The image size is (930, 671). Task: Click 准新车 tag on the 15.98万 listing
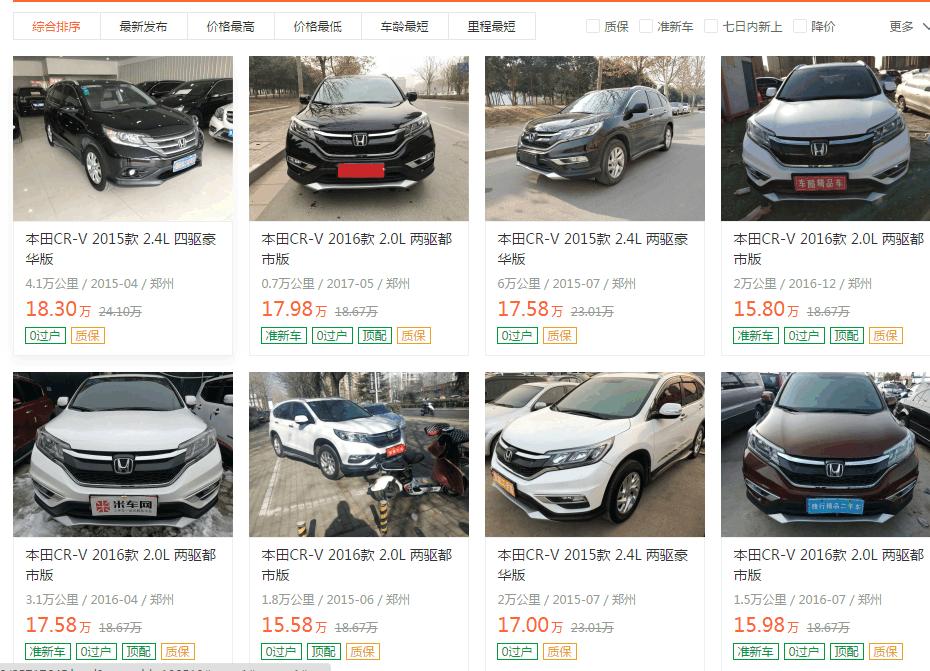756,651
